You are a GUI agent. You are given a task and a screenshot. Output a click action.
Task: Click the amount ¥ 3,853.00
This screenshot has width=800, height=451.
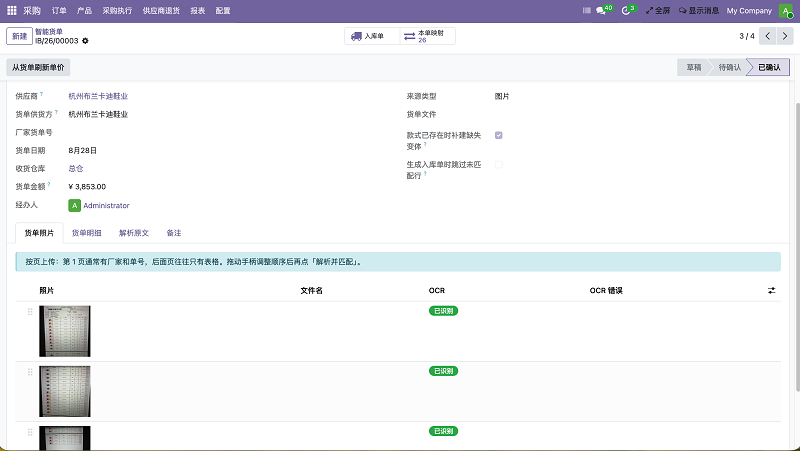[x=87, y=187]
